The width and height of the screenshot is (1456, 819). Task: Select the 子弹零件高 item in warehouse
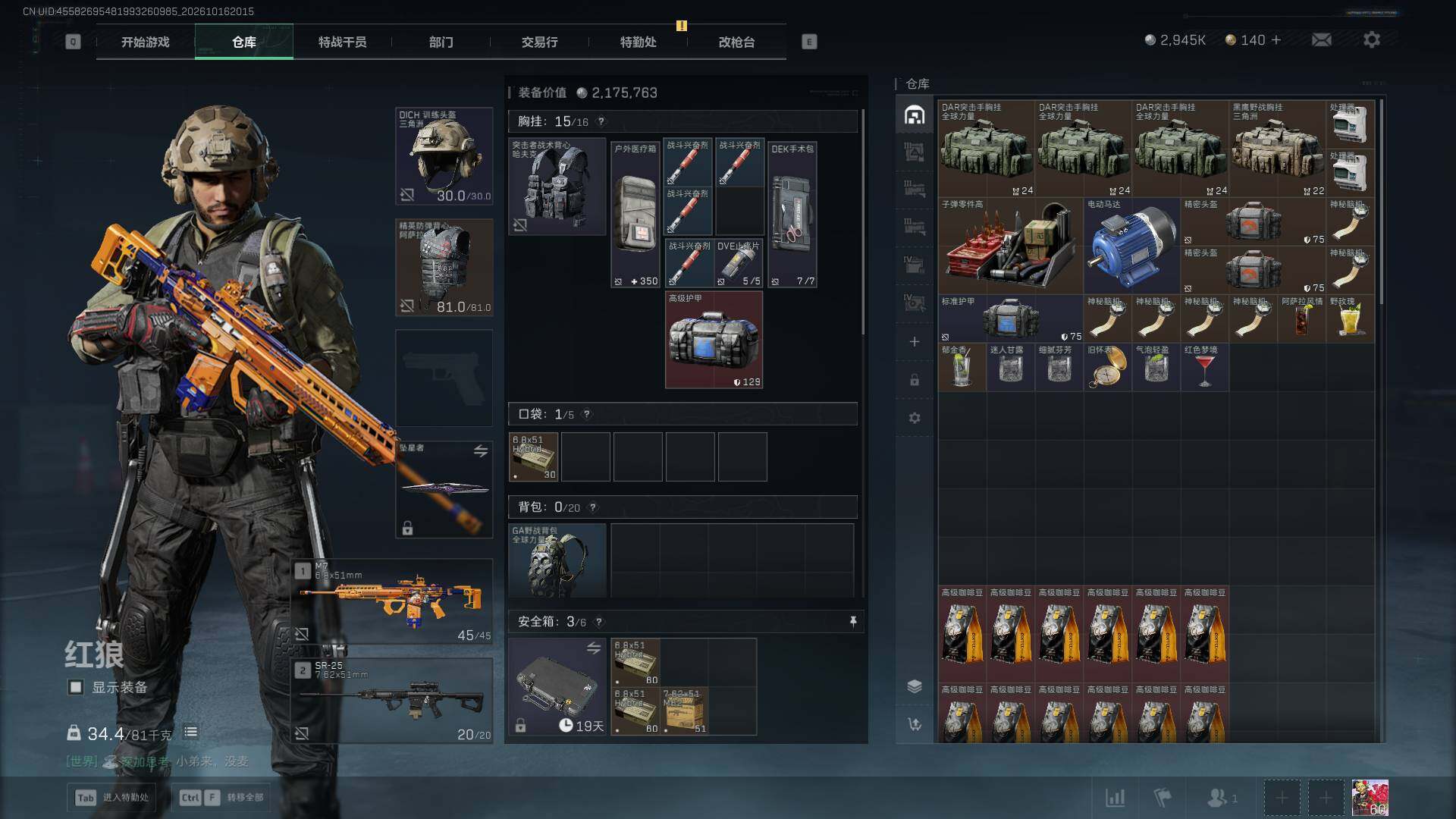click(x=1010, y=246)
